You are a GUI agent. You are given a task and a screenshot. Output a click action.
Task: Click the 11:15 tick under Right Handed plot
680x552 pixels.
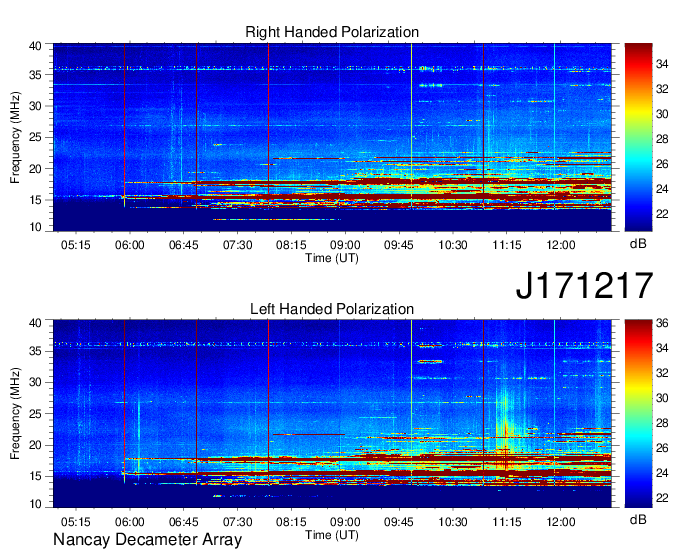click(507, 245)
